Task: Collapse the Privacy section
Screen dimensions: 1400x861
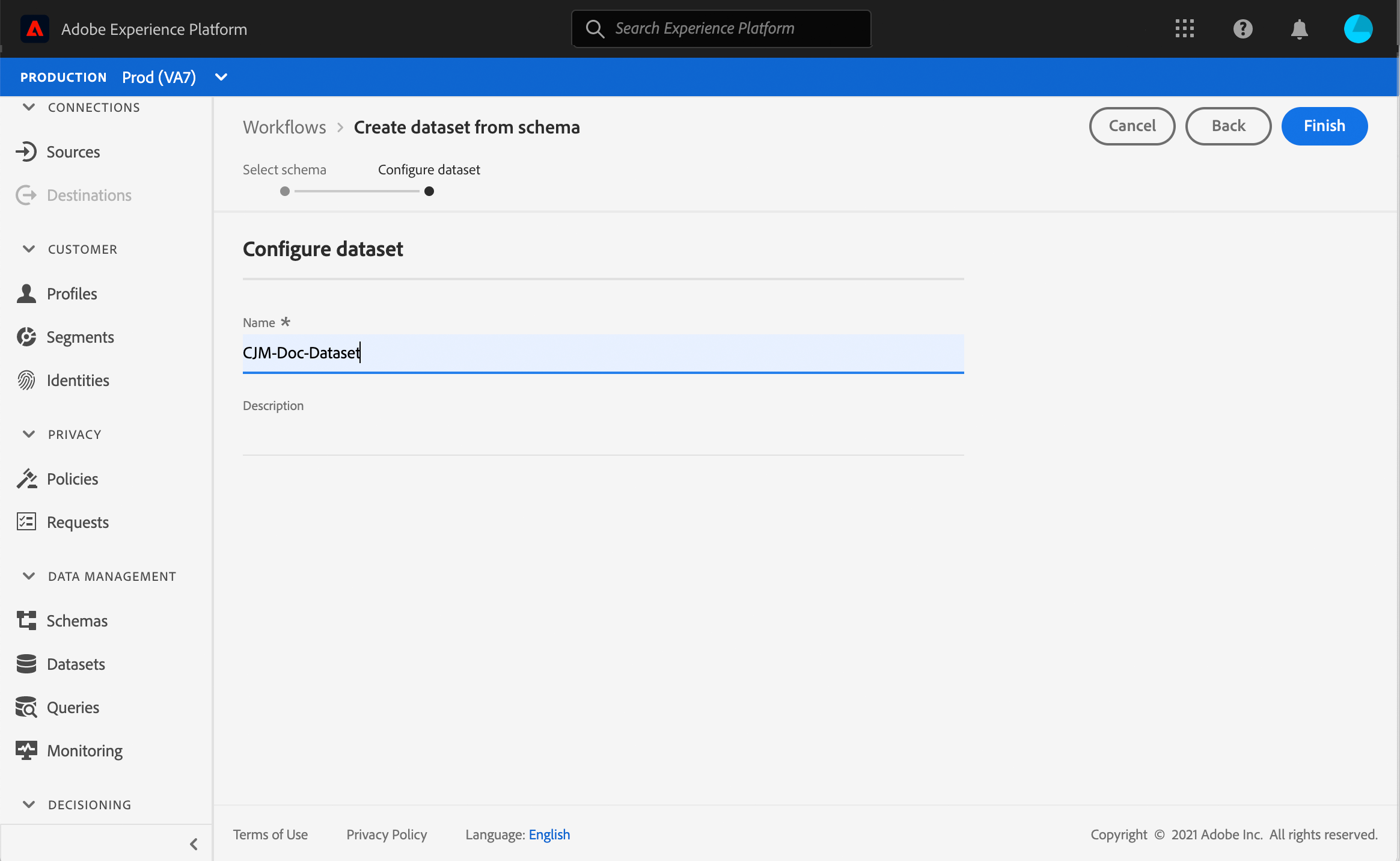Action: (28, 435)
